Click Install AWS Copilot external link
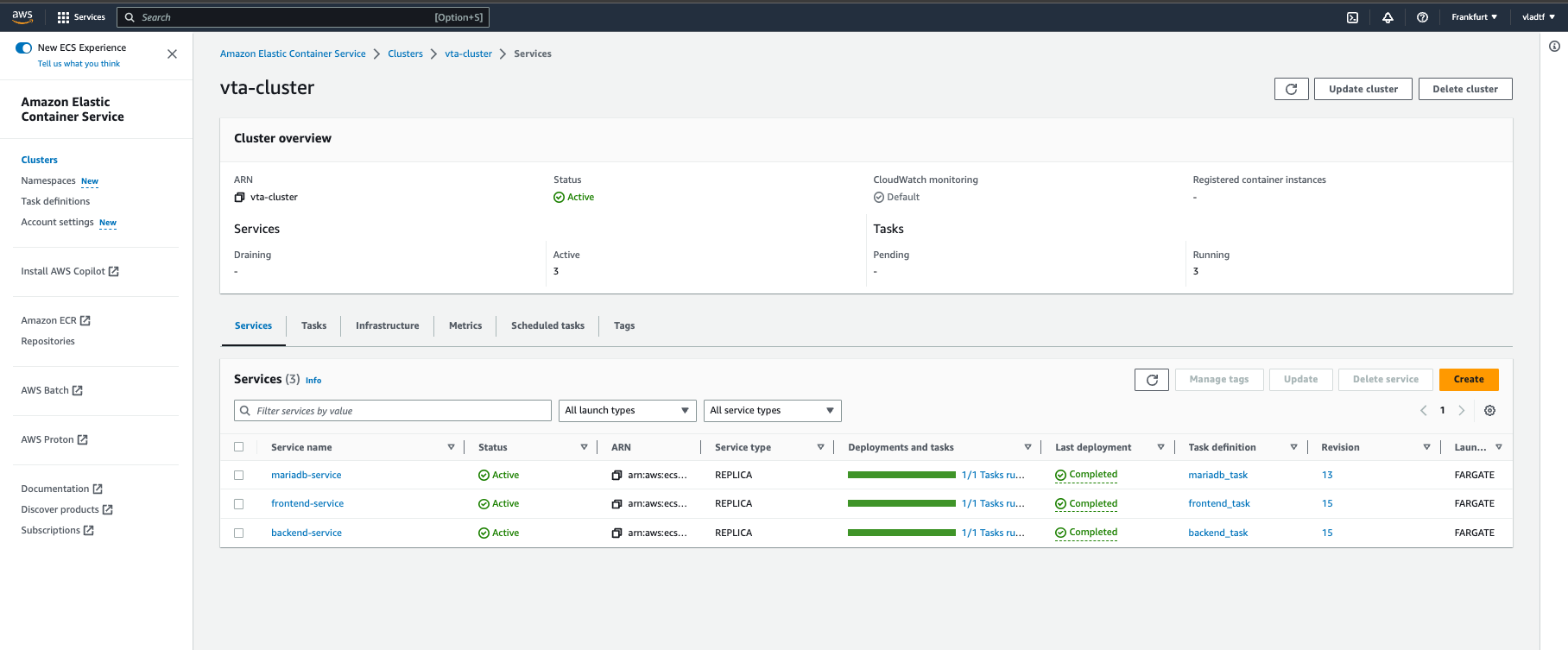Image resolution: width=1568 pixels, height=650 pixels. (70, 271)
